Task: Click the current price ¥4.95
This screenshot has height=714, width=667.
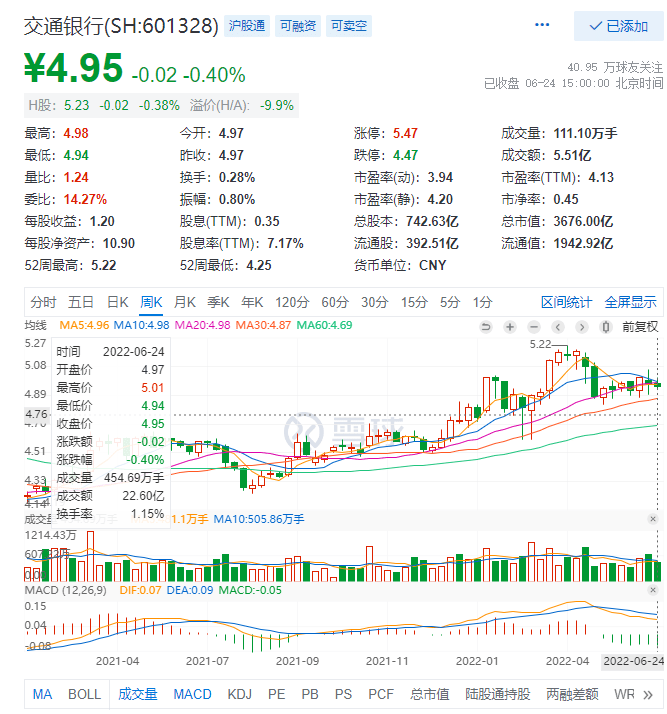Action: click(73, 68)
